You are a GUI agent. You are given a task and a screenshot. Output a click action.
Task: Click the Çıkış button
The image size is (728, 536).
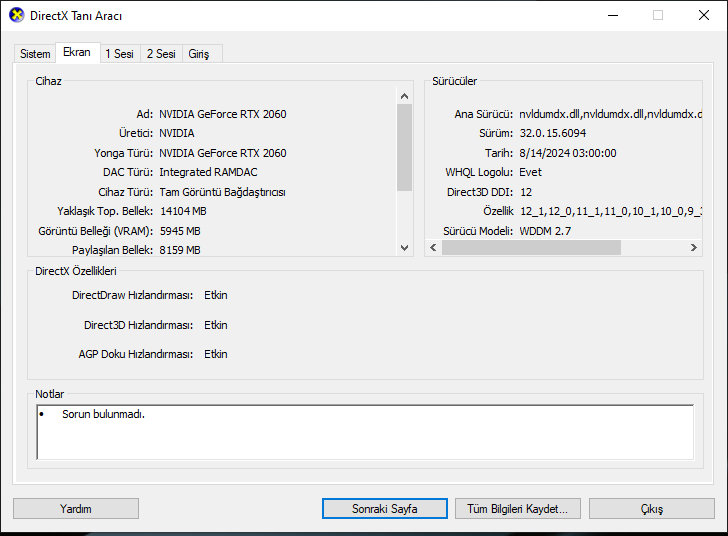point(651,509)
